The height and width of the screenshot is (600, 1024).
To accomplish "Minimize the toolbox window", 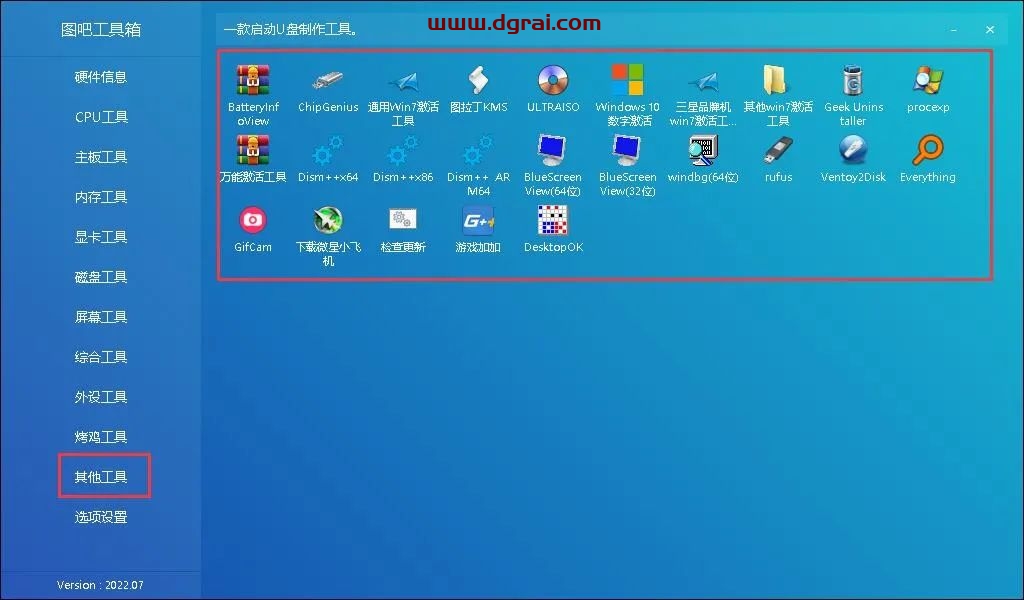I will coord(954,30).
